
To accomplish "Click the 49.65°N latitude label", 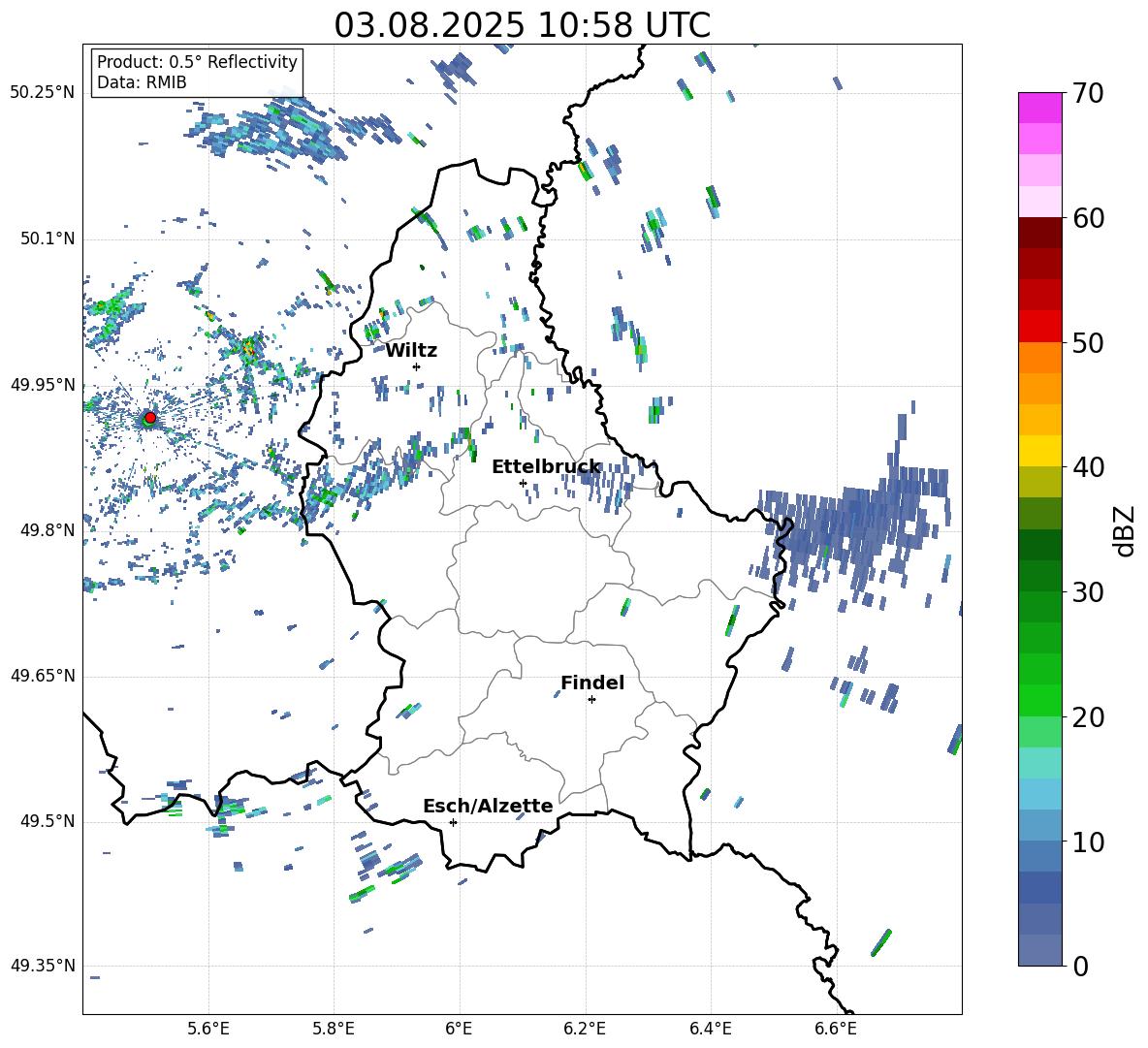I will click(43, 676).
